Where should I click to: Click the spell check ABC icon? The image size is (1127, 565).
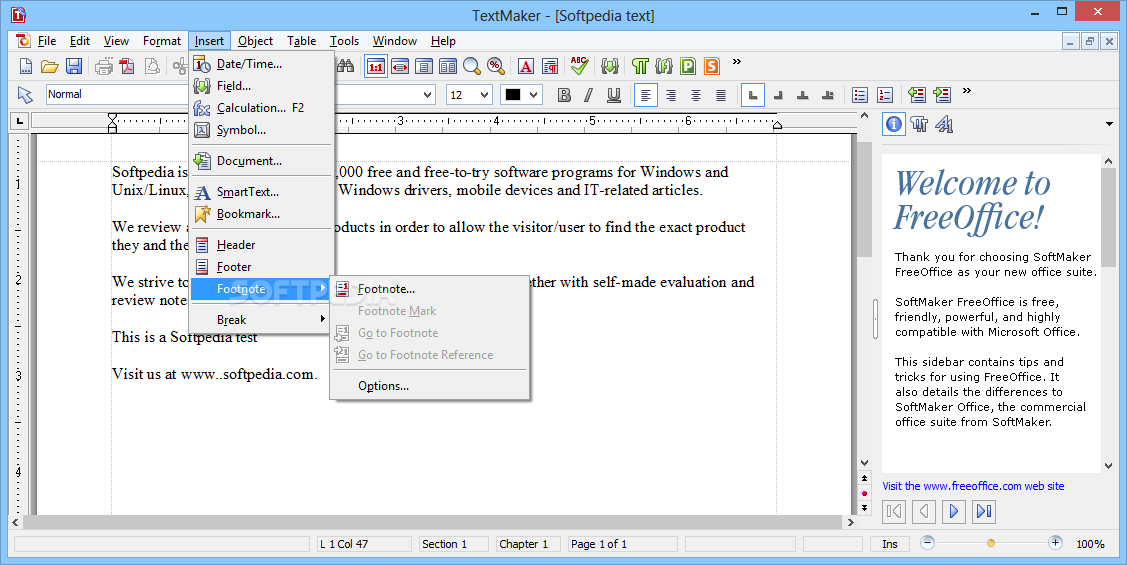click(579, 66)
